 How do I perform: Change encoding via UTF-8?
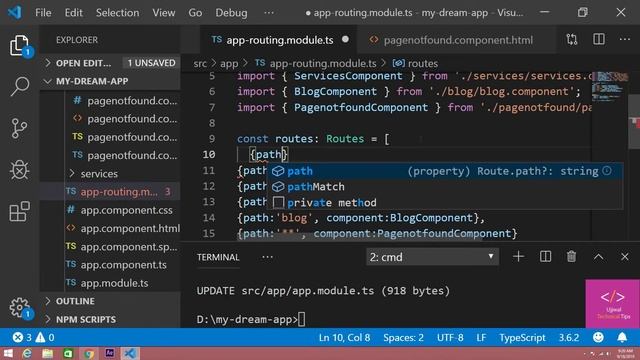pos(450,338)
